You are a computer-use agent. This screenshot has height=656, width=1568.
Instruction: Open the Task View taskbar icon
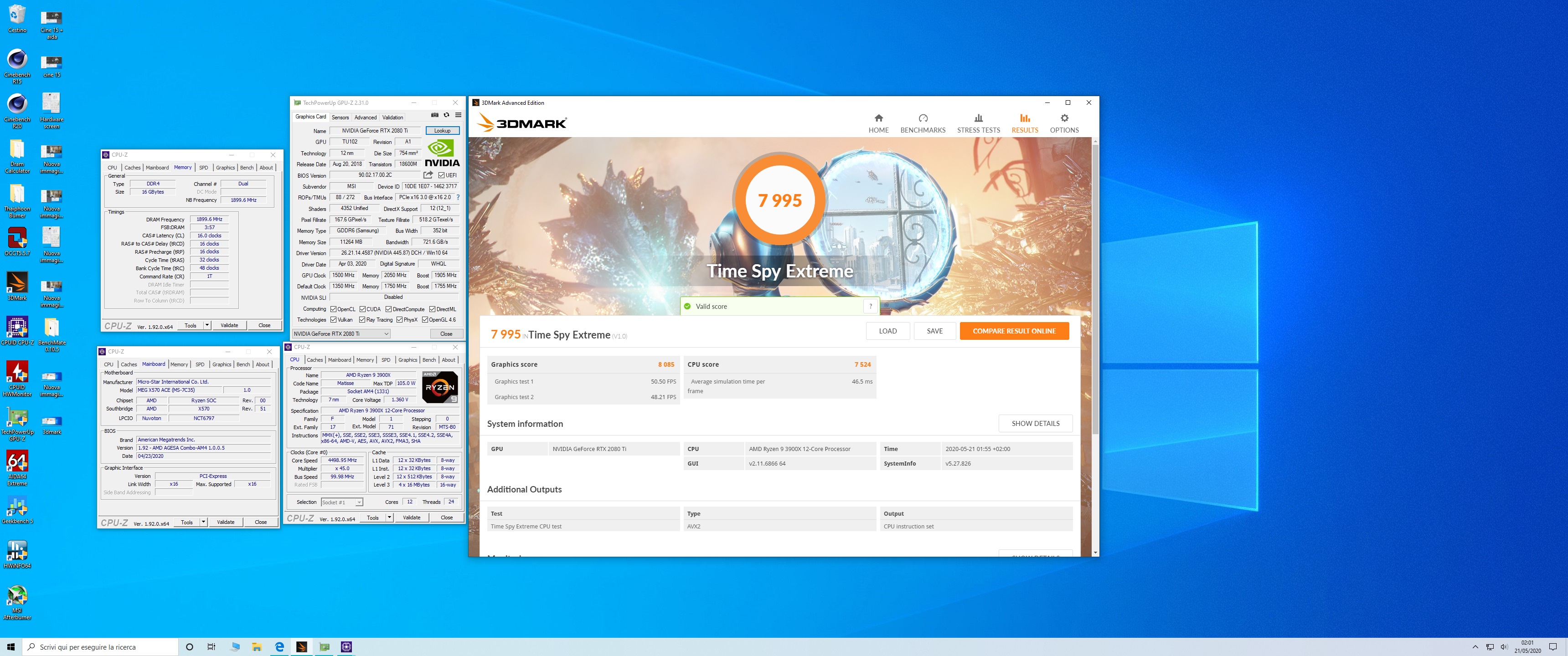click(211, 647)
